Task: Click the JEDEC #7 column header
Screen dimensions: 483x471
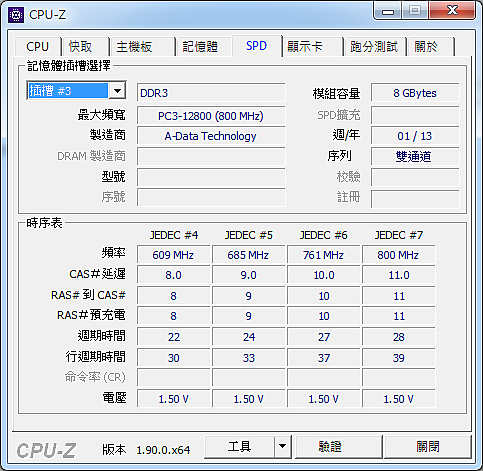Action: tap(399, 235)
